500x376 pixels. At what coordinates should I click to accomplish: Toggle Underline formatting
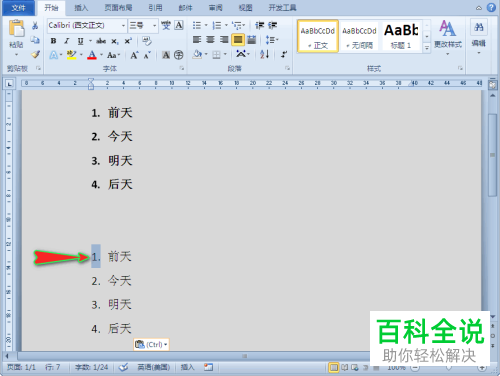point(80,41)
